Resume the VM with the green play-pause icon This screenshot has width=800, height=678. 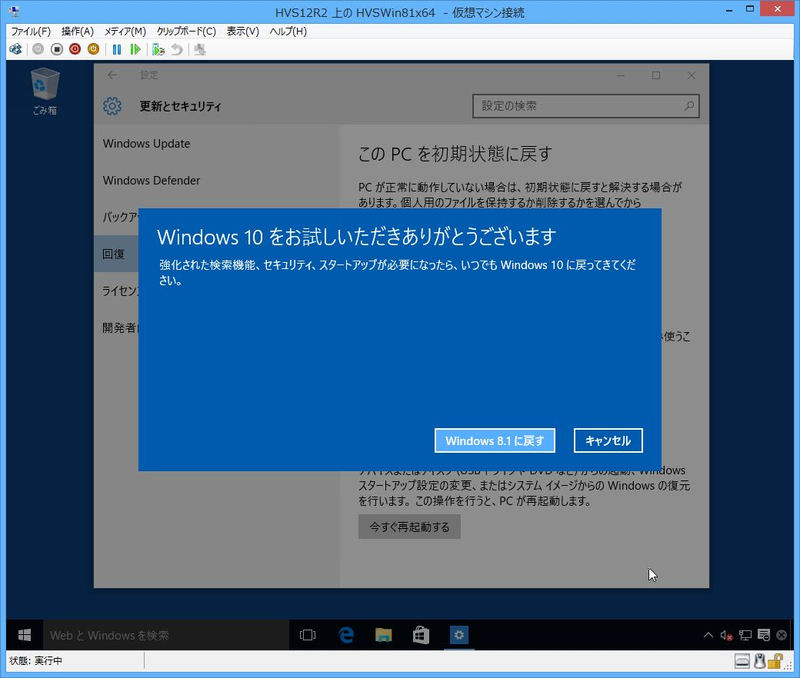[135, 49]
